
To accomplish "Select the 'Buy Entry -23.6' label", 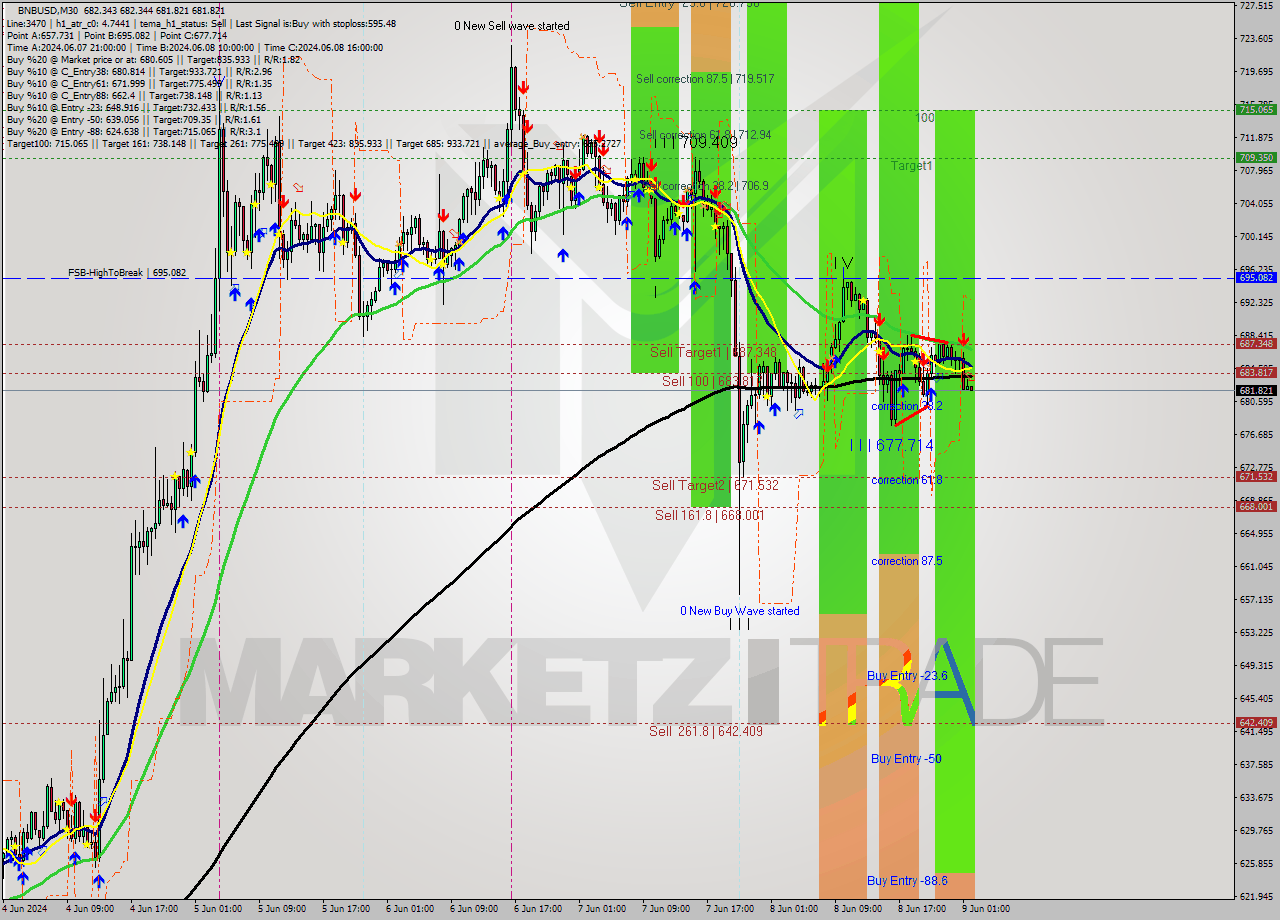I will [907, 676].
